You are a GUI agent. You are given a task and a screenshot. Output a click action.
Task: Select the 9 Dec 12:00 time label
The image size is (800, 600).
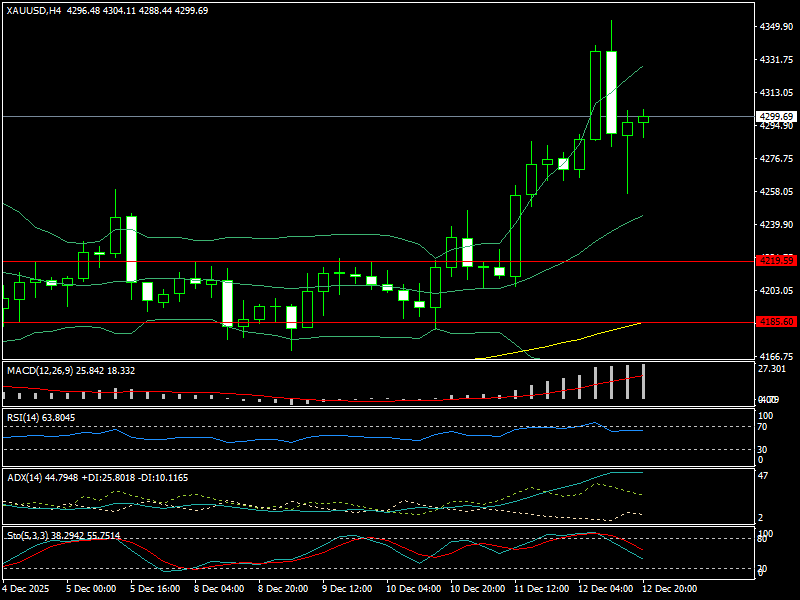coord(347,589)
